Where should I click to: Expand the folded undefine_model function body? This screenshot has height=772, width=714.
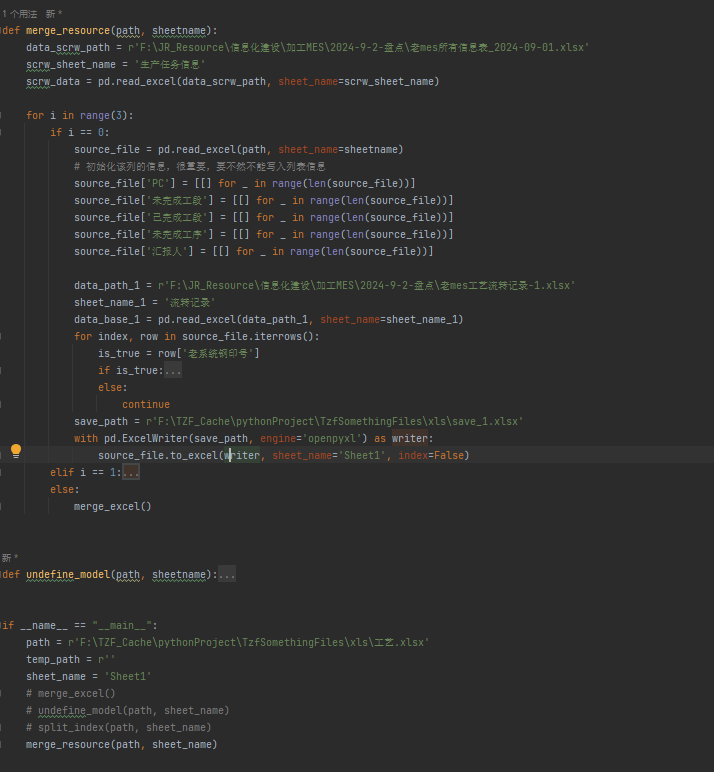tap(227, 575)
